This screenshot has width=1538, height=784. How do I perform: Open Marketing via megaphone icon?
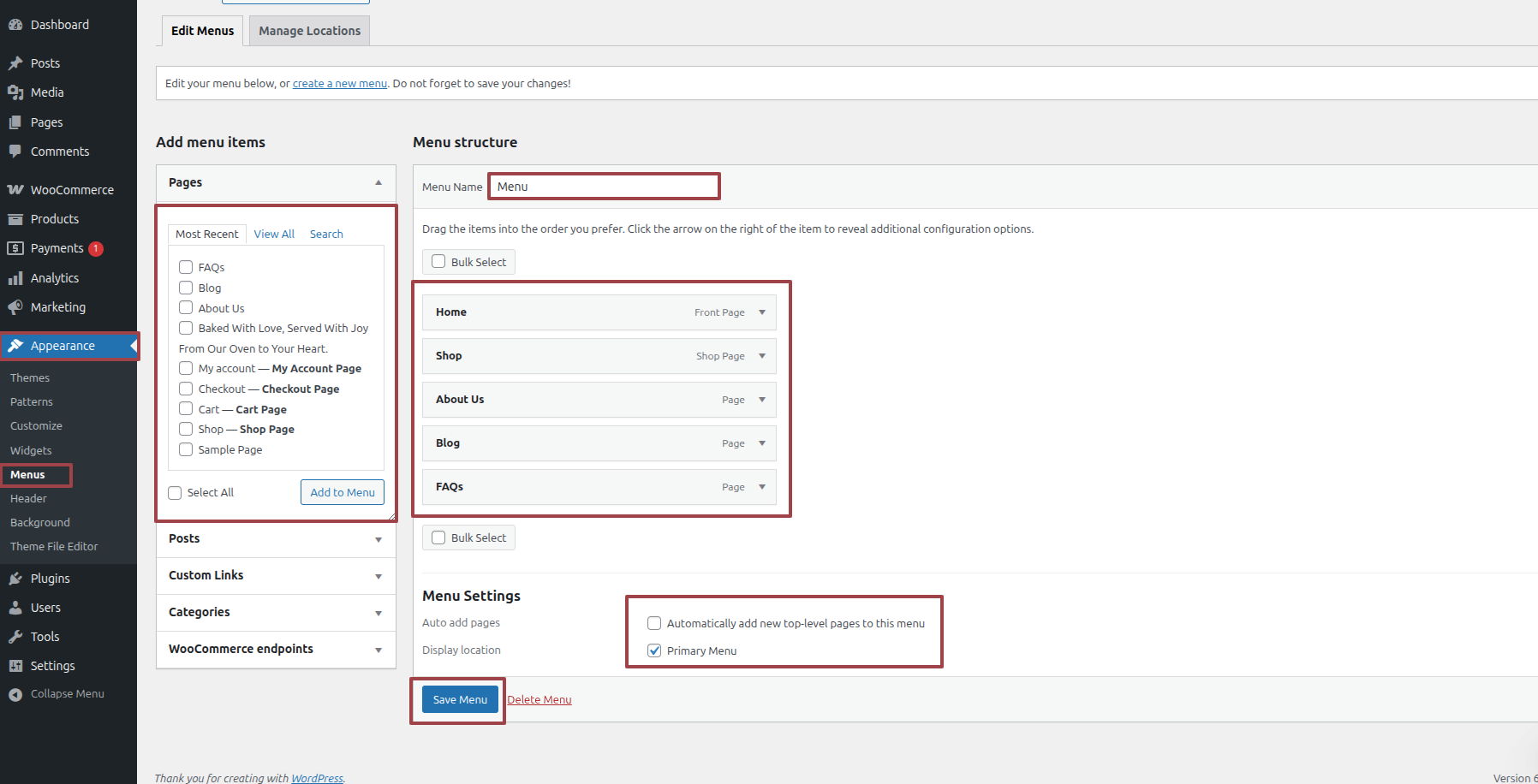(x=15, y=307)
